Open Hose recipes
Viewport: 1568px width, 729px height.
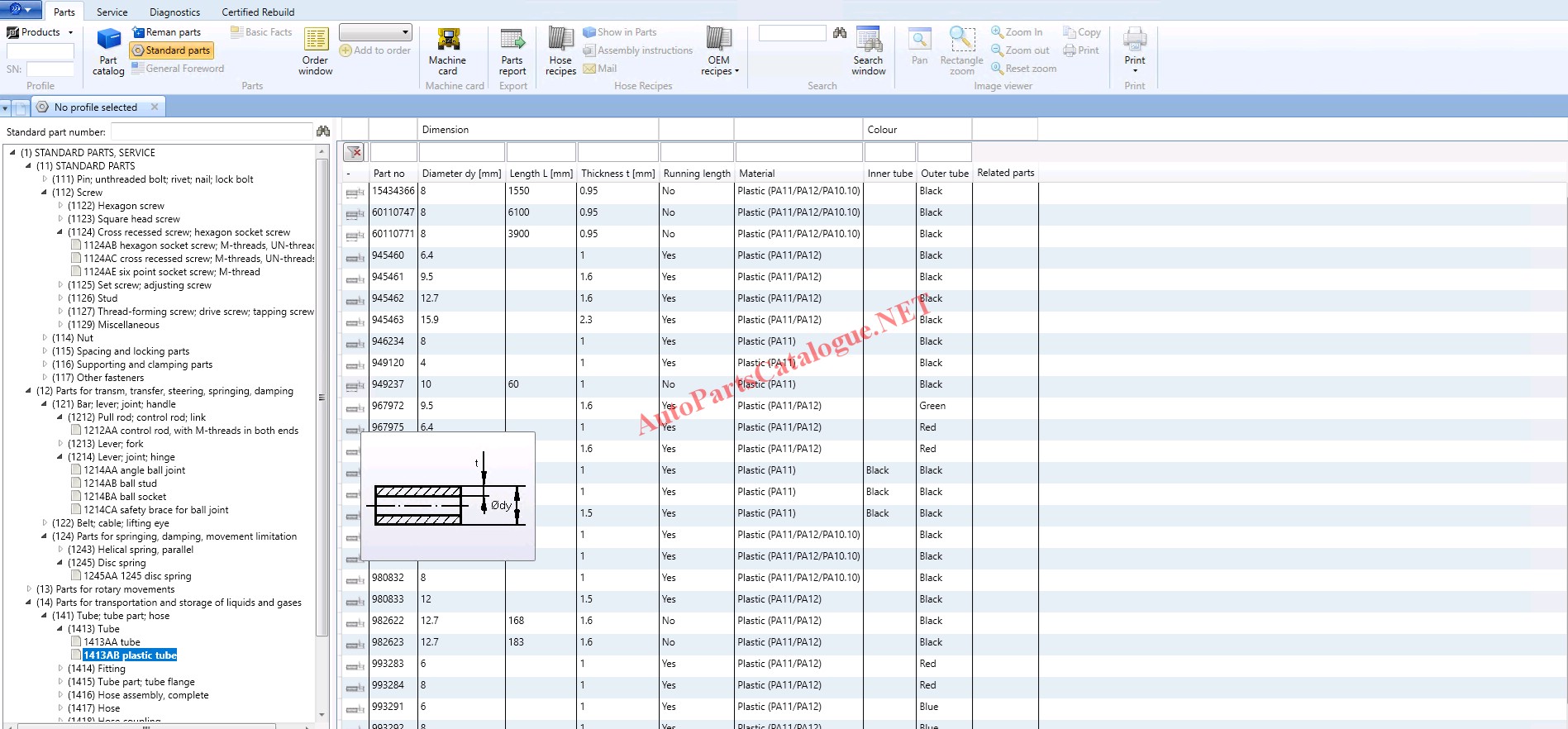coord(560,51)
